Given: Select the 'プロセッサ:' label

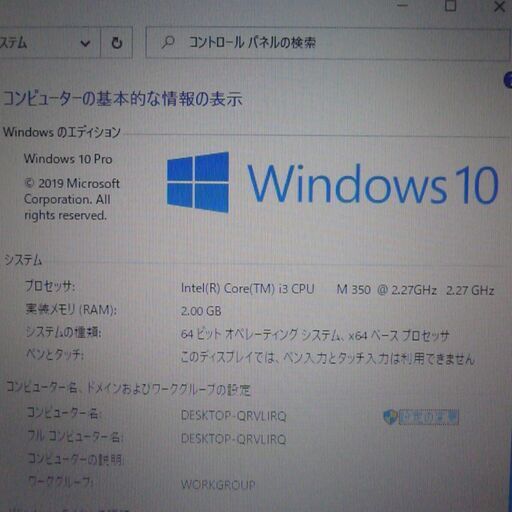Looking at the screenshot, I should (x=50, y=286).
